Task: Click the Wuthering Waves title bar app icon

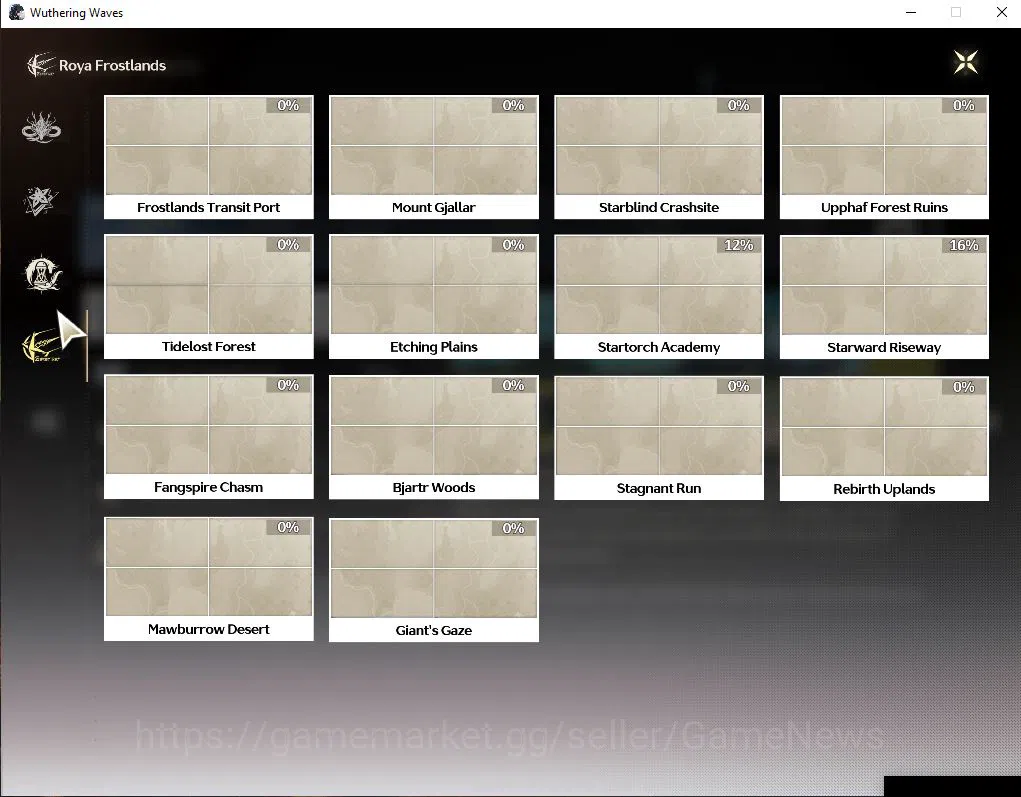Action: pos(16,12)
